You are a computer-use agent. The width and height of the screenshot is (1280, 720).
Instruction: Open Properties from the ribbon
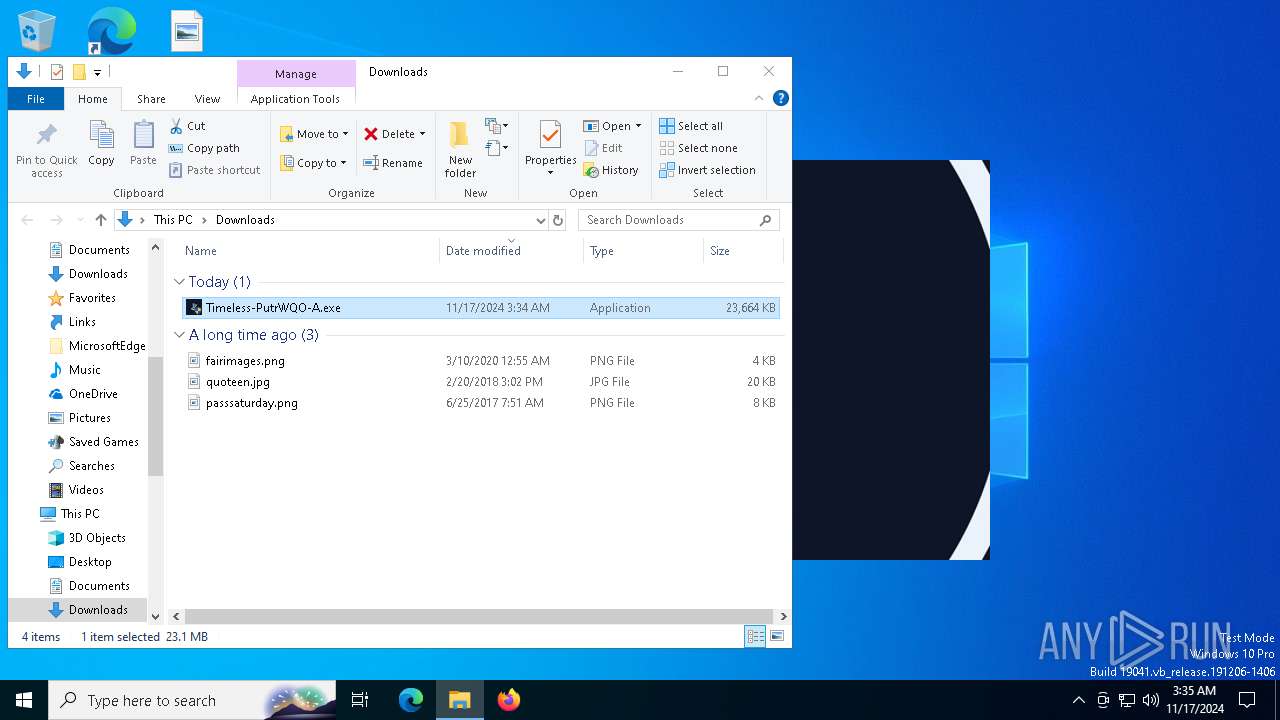550,148
